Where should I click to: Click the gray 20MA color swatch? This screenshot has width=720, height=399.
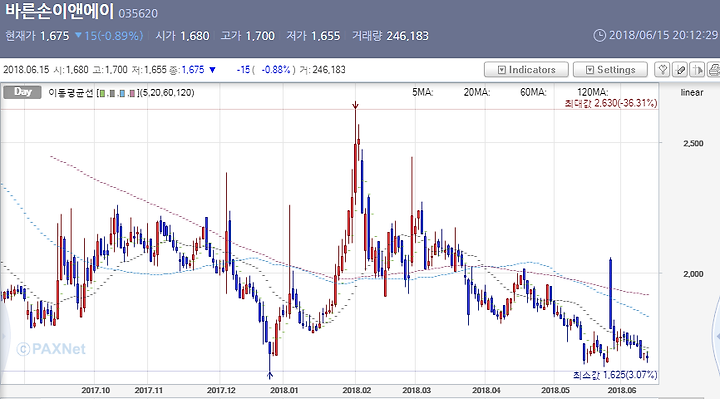pyautogui.click(x=112, y=93)
